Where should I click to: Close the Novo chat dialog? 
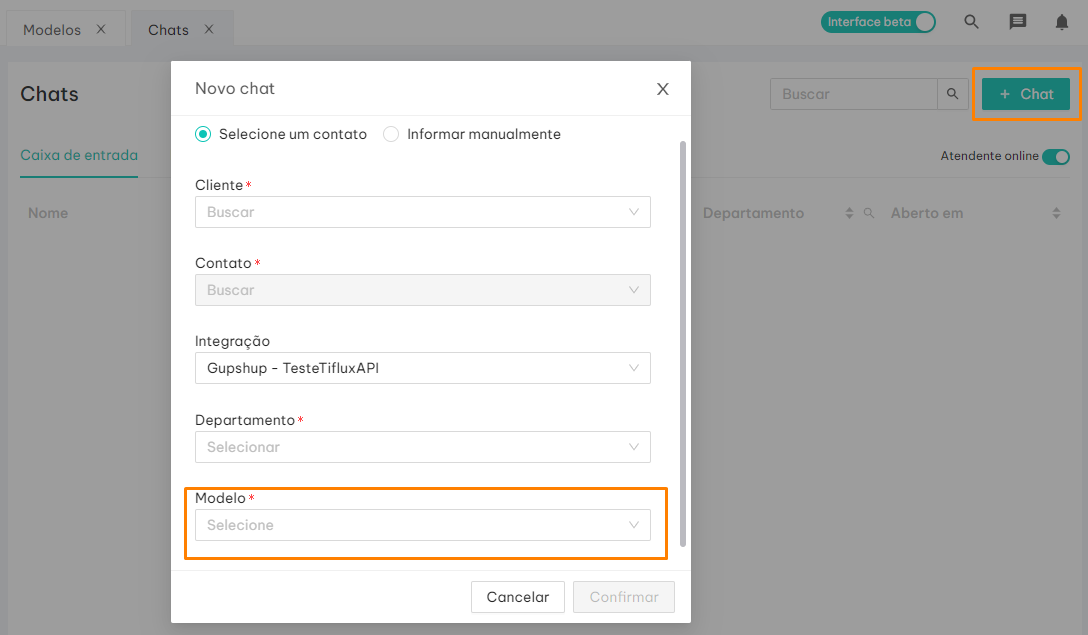663,89
